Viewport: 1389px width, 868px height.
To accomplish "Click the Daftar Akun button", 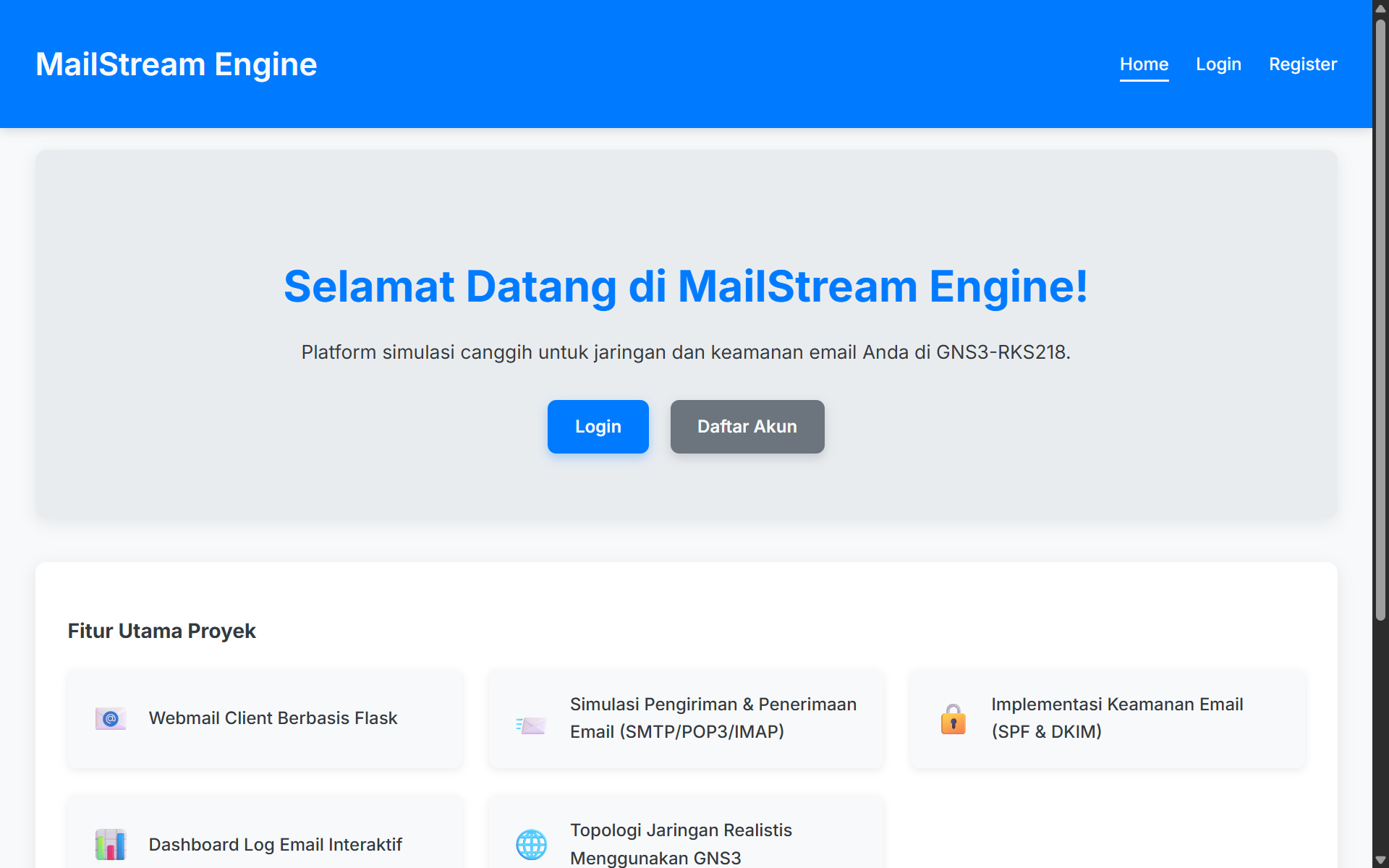I will (x=747, y=426).
